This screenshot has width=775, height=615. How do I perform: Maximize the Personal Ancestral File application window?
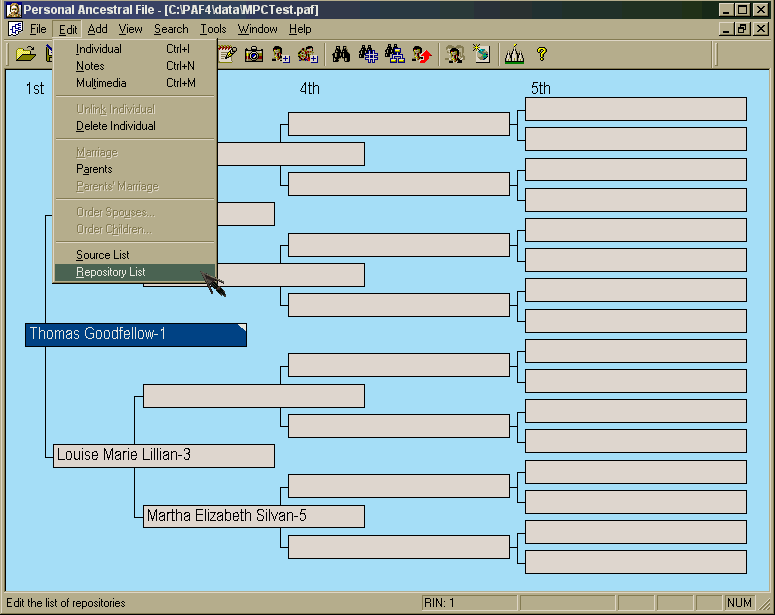[x=742, y=9]
